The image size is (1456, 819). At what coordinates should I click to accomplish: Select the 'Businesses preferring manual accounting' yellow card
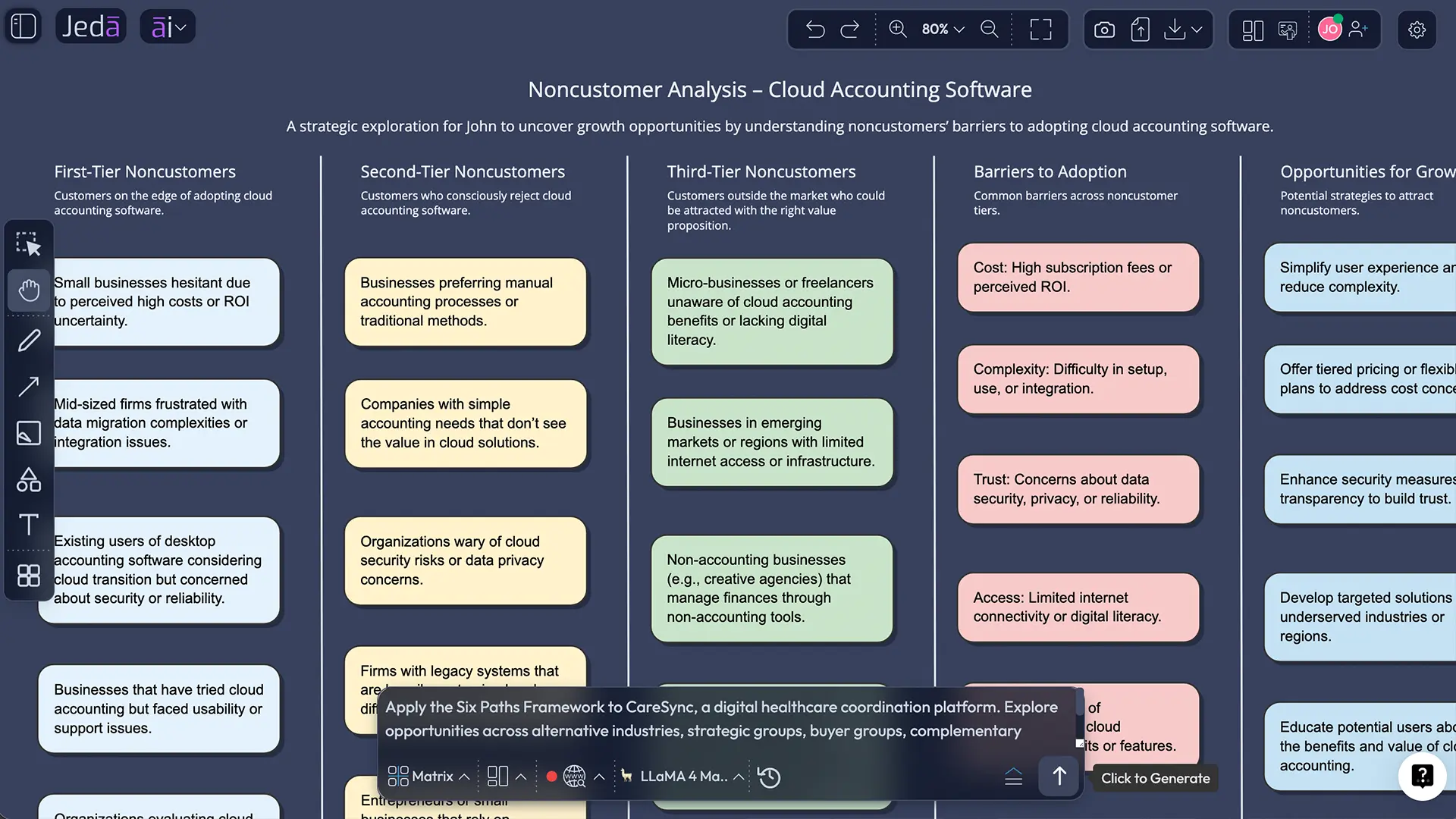pyautogui.click(x=466, y=302)
